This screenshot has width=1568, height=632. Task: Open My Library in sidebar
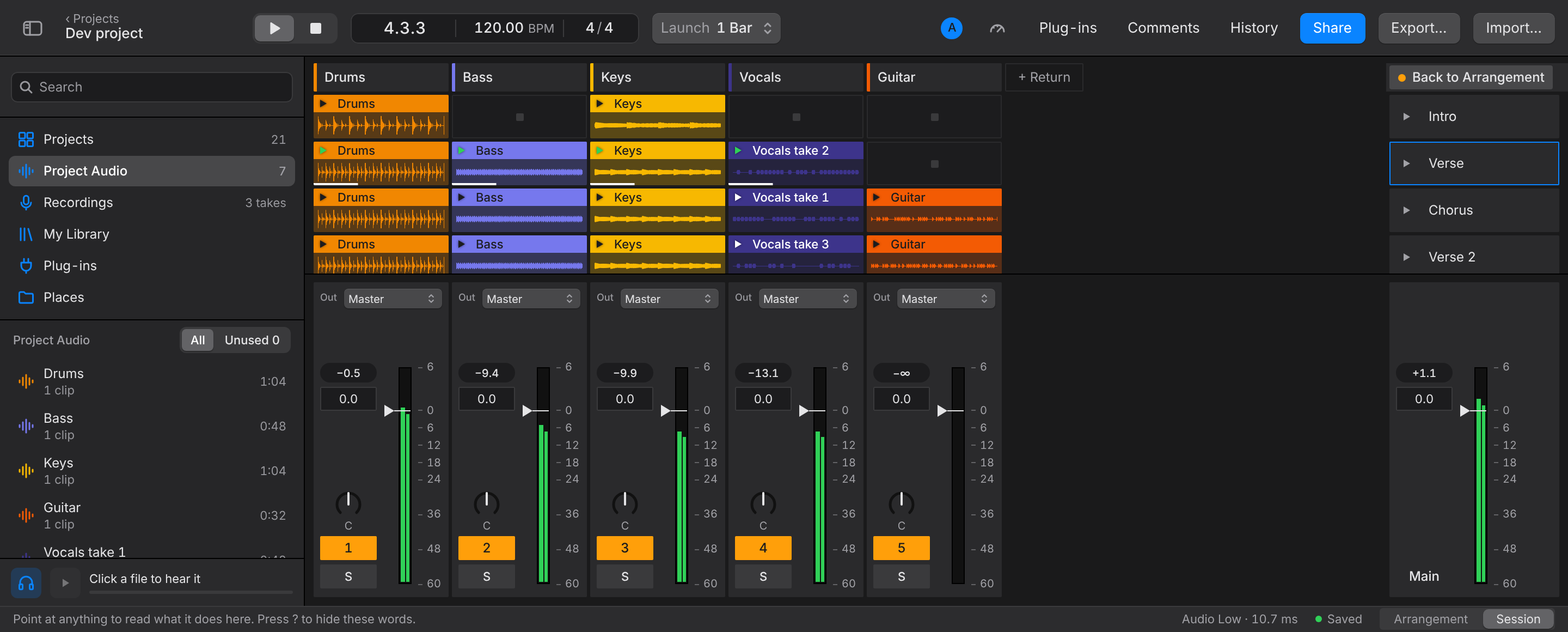[151, 234]
